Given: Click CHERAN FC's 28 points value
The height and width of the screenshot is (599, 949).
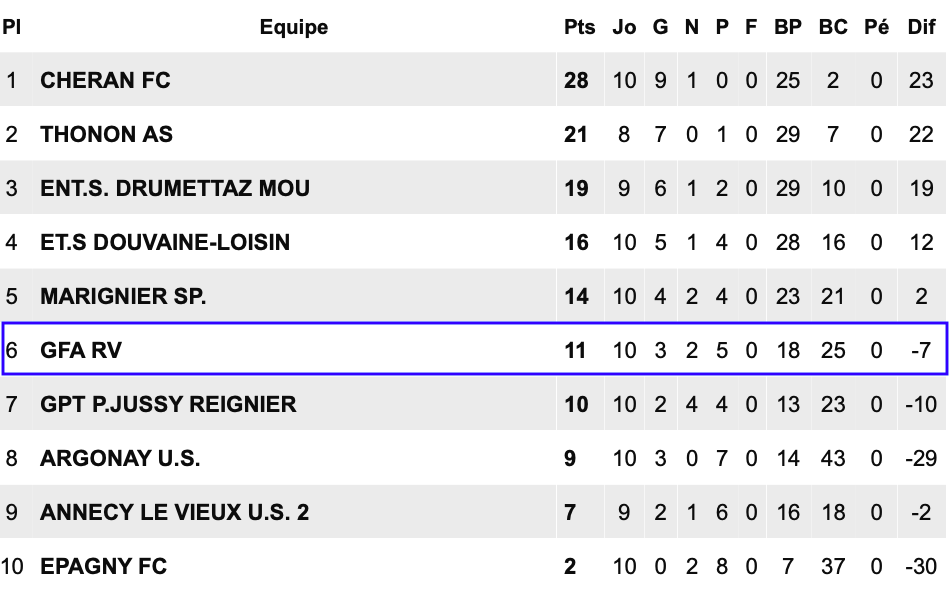Looking at the screenshot, I should [576, 80].
